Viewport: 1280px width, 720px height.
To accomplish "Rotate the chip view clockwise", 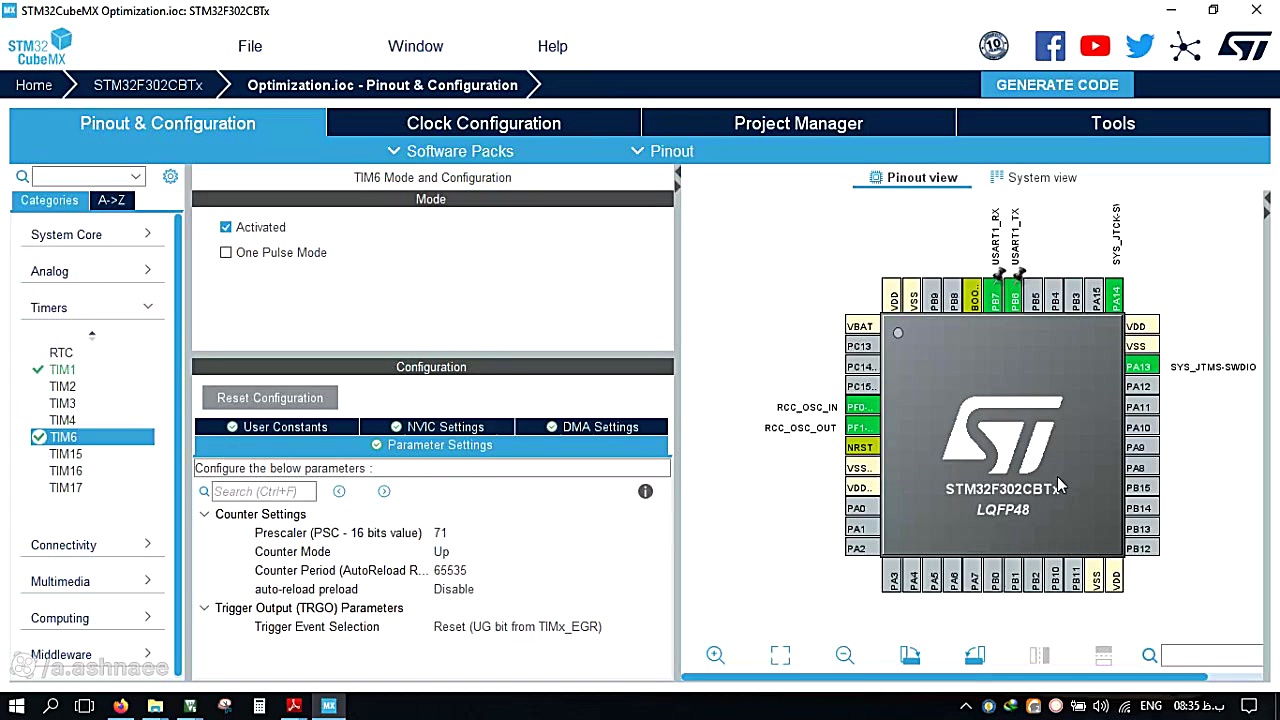I will pos(910,655).
